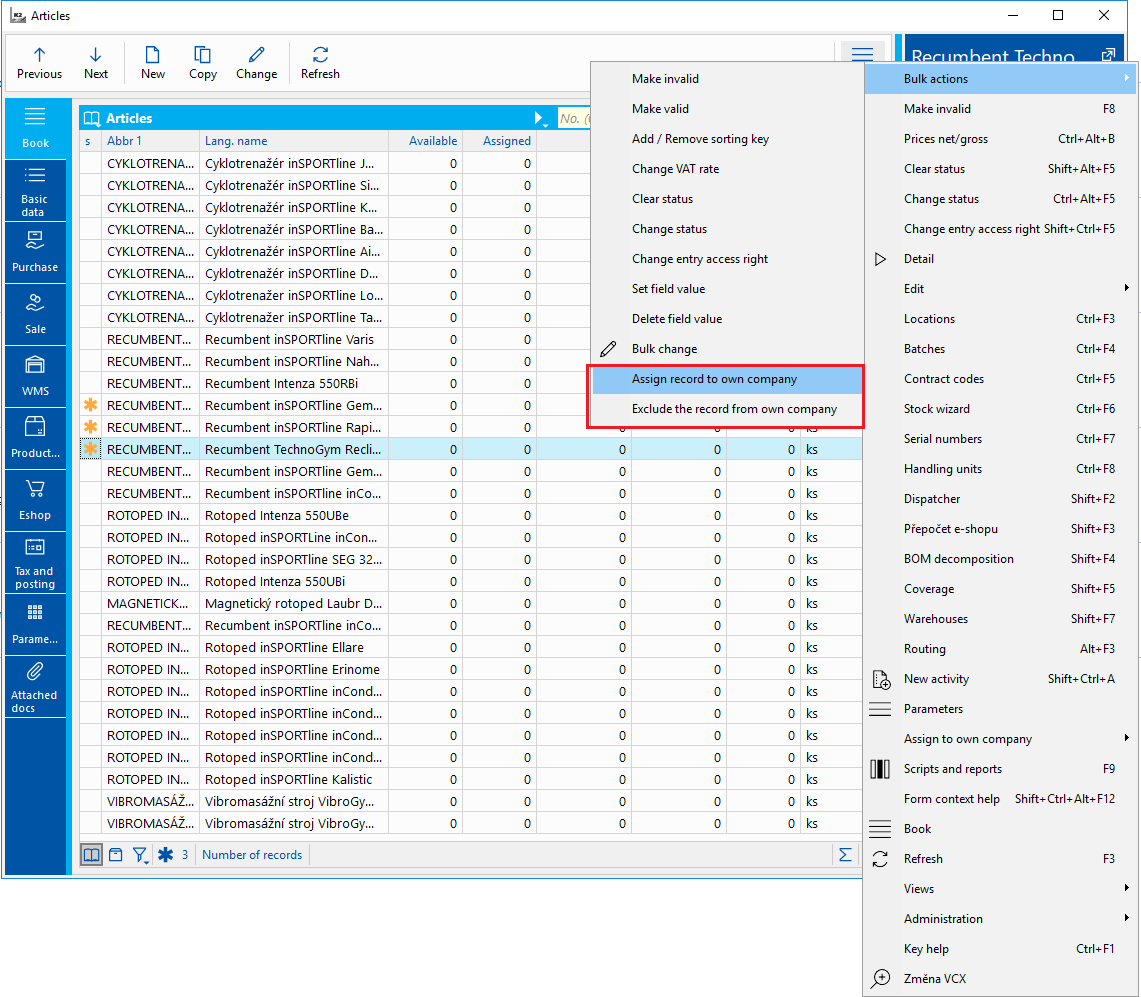This screenshot has height=997, width=1141.
Task: Select Set field value
Action: [x=726, y=289]
